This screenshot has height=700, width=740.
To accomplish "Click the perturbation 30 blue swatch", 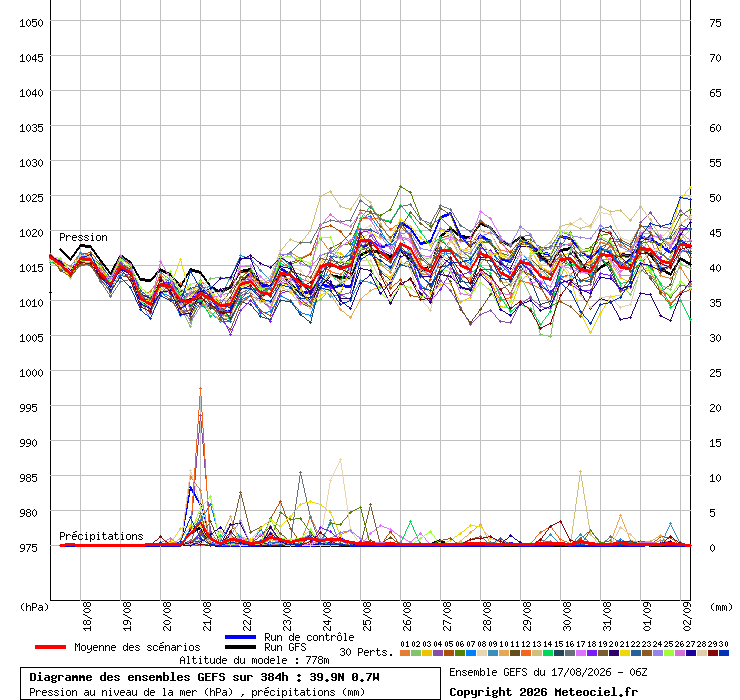I will point(724,653).
